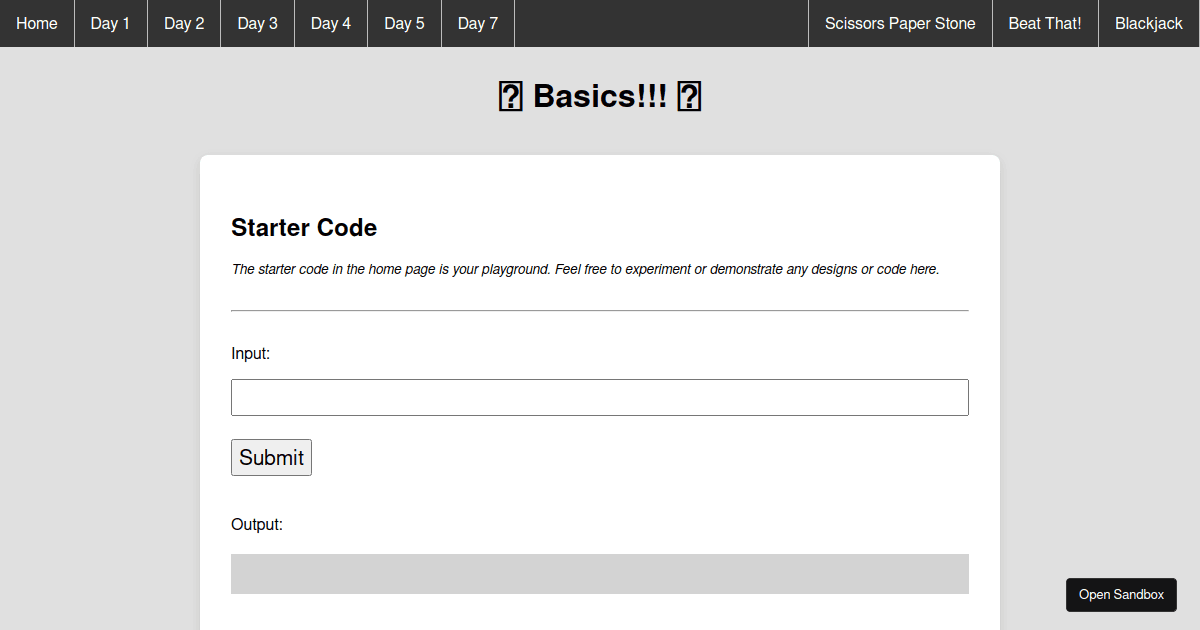
Task: Open the Day 5 page
Action: point(404,23)
